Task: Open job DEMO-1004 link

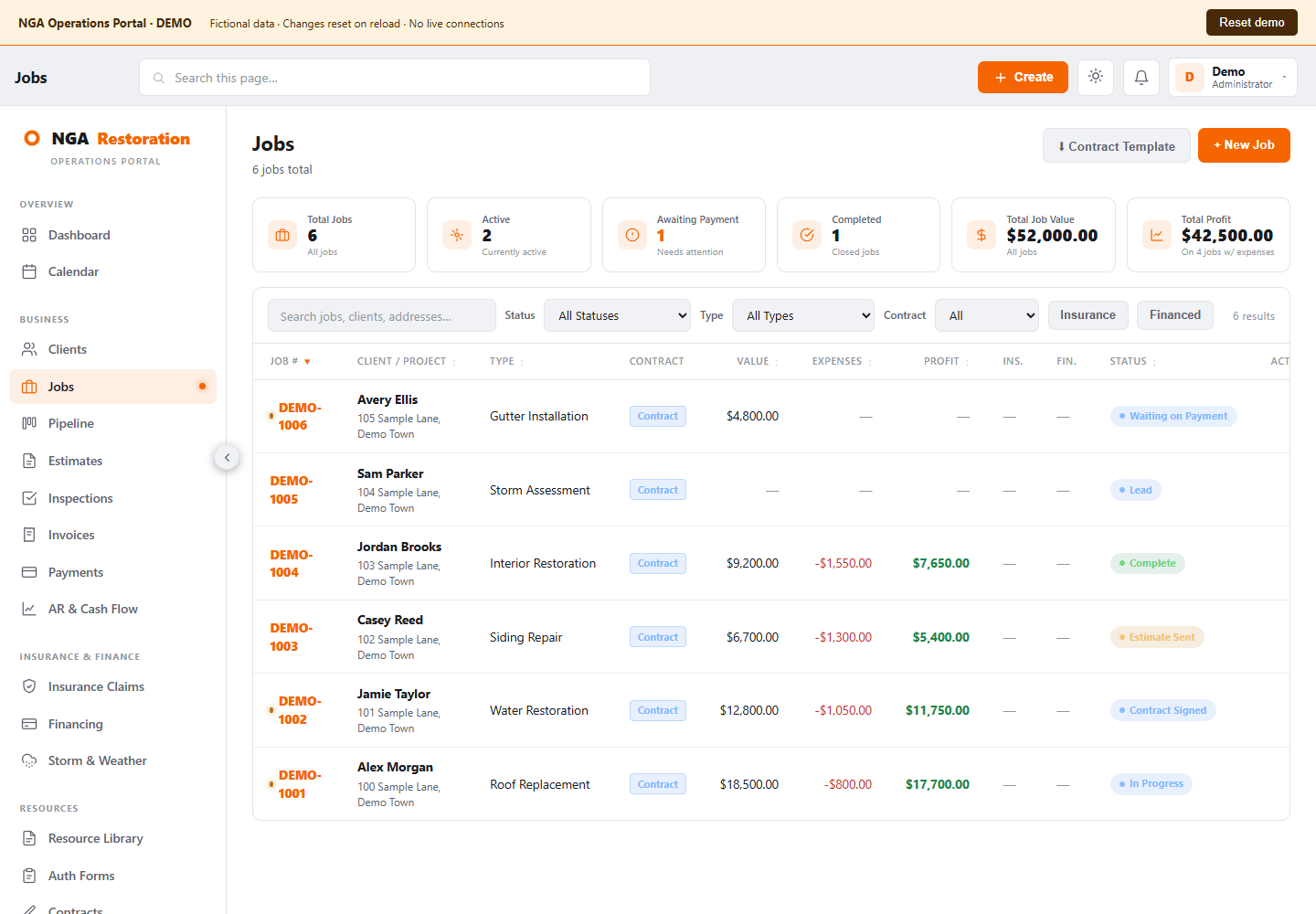Action: click(292, 563)
